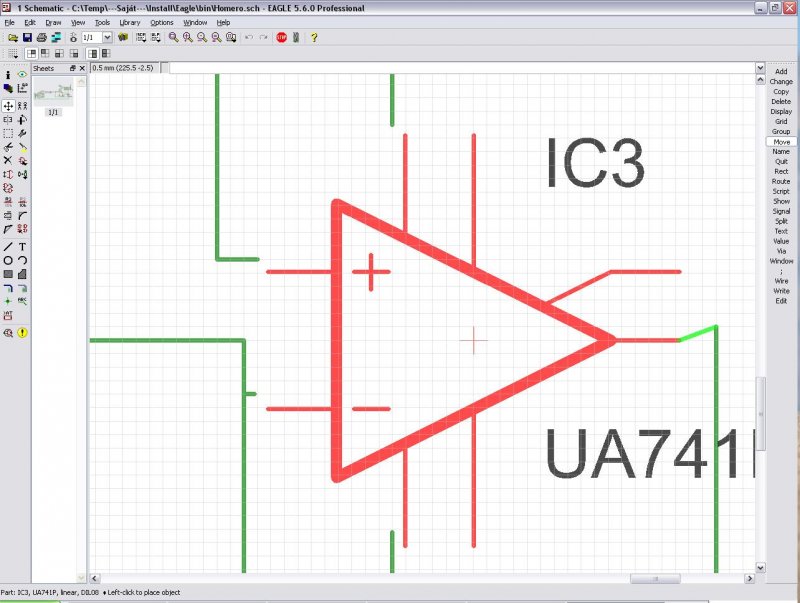Viewport: 800px width, 603px height.
Task: Click the Delete text button in right menu
Action: coord(781,102)
